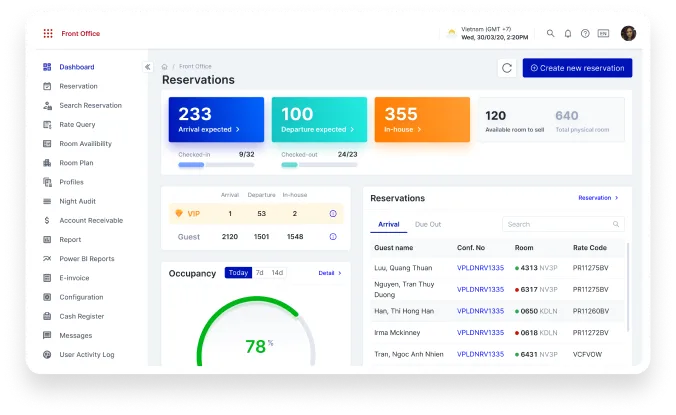Click Create new reservation button
This screenshot has height=415, width=676.
577,68
